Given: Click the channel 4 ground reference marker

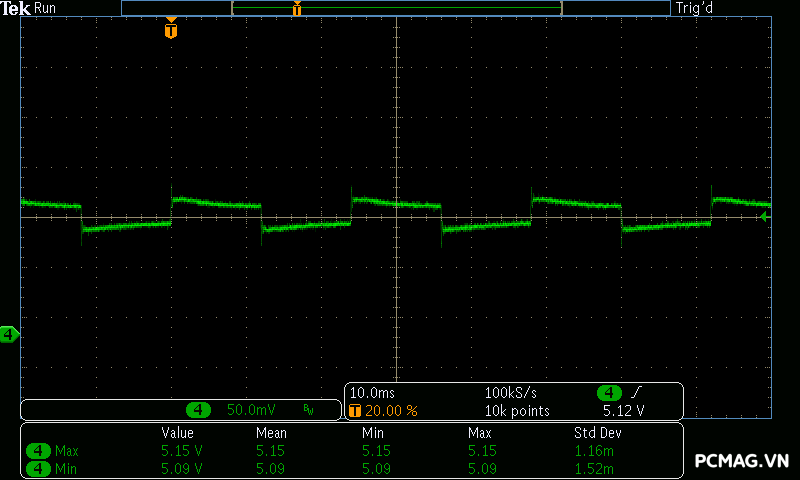Looking at the screenshot, I should (x=9, y=334).
